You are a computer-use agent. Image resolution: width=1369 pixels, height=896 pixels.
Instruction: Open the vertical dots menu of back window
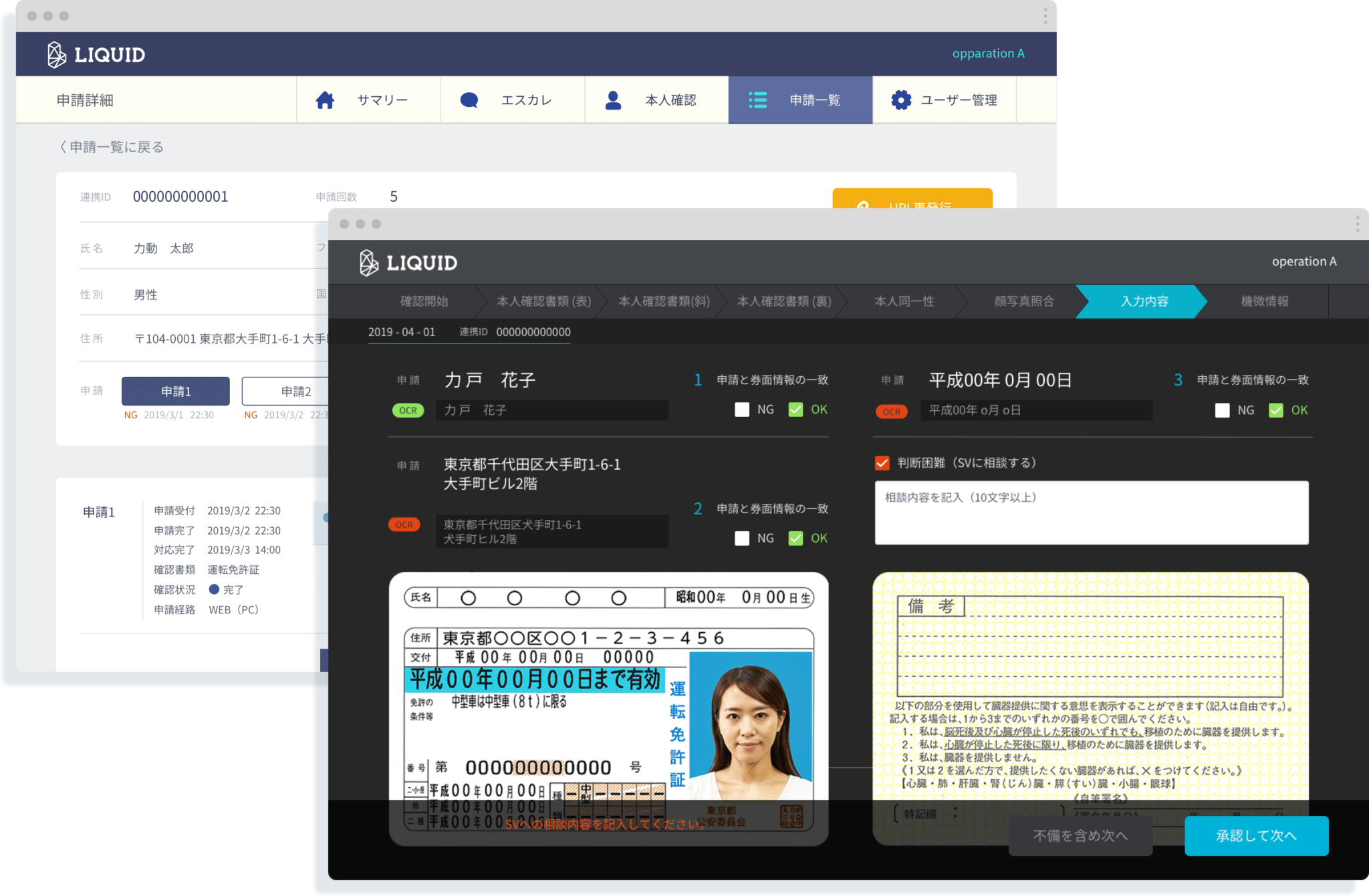[x=1045, y=16]
